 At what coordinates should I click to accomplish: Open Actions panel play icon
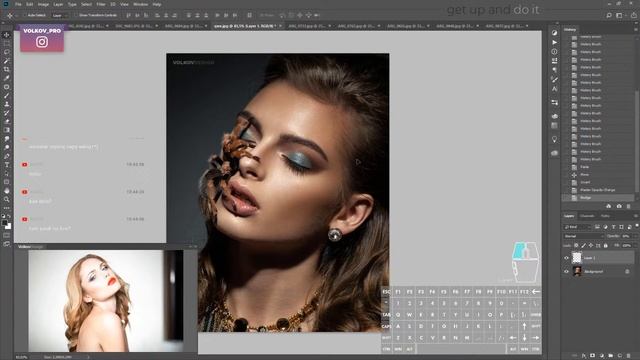click(554, 42)
